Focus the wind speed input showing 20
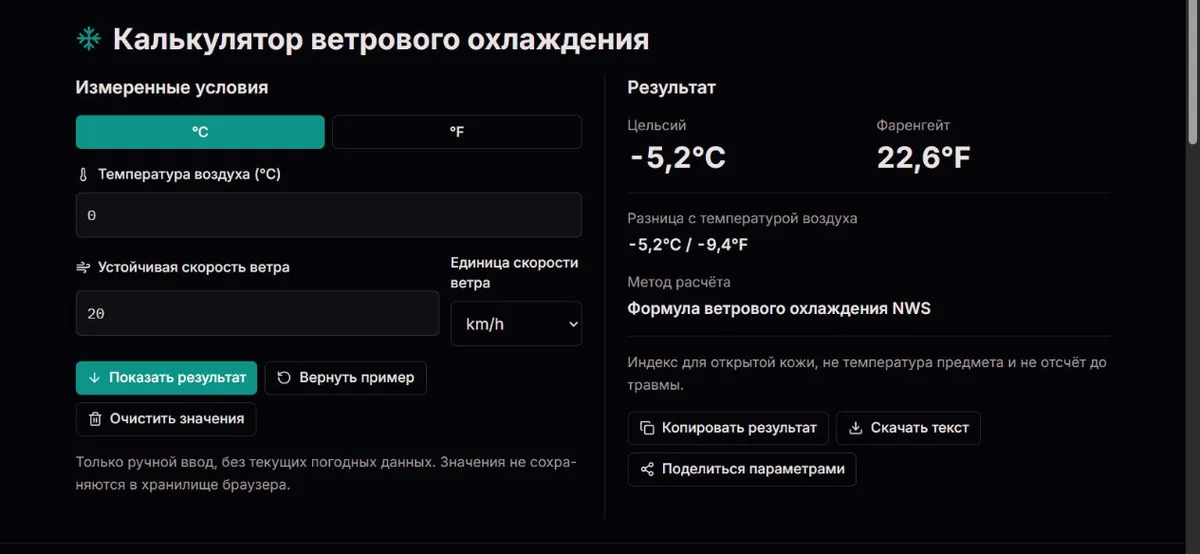The image size is (1200, 554). click(257, 313)
